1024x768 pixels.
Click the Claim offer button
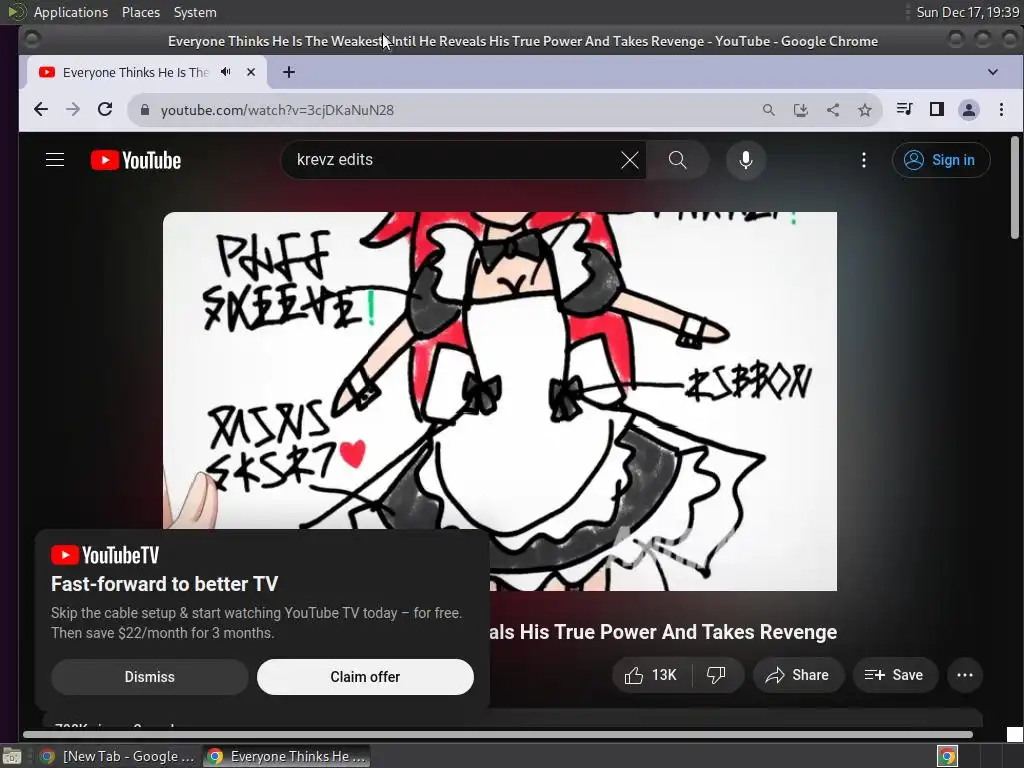tap(365, 677)
